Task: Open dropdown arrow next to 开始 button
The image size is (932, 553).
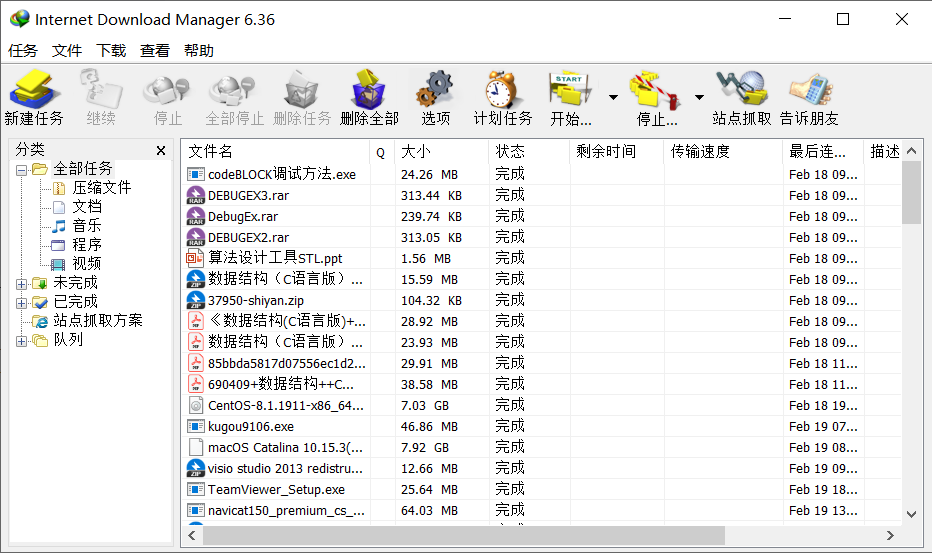Action: pos(613,98)
